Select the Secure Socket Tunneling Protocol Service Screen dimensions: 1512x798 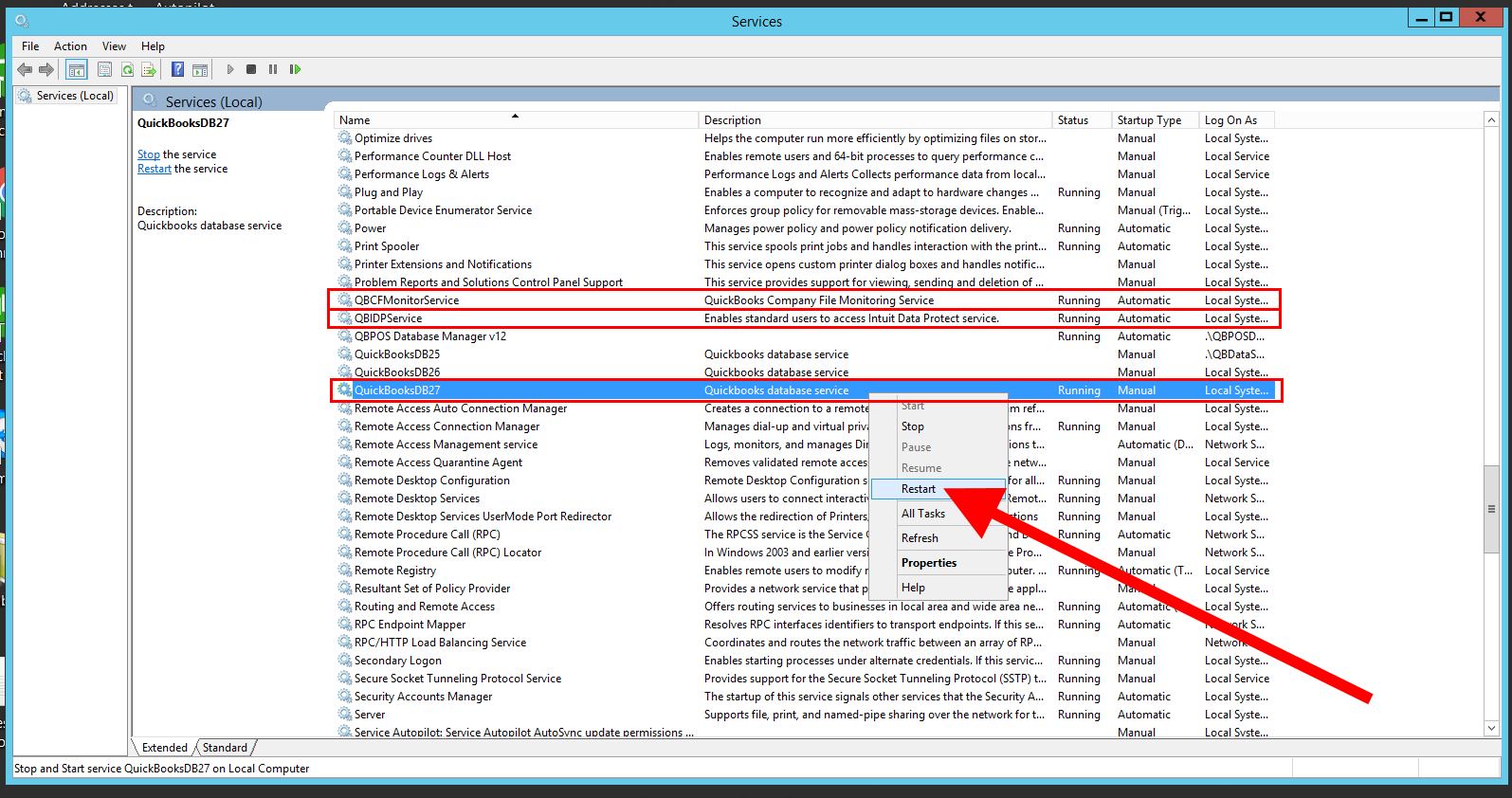[806, 679]
